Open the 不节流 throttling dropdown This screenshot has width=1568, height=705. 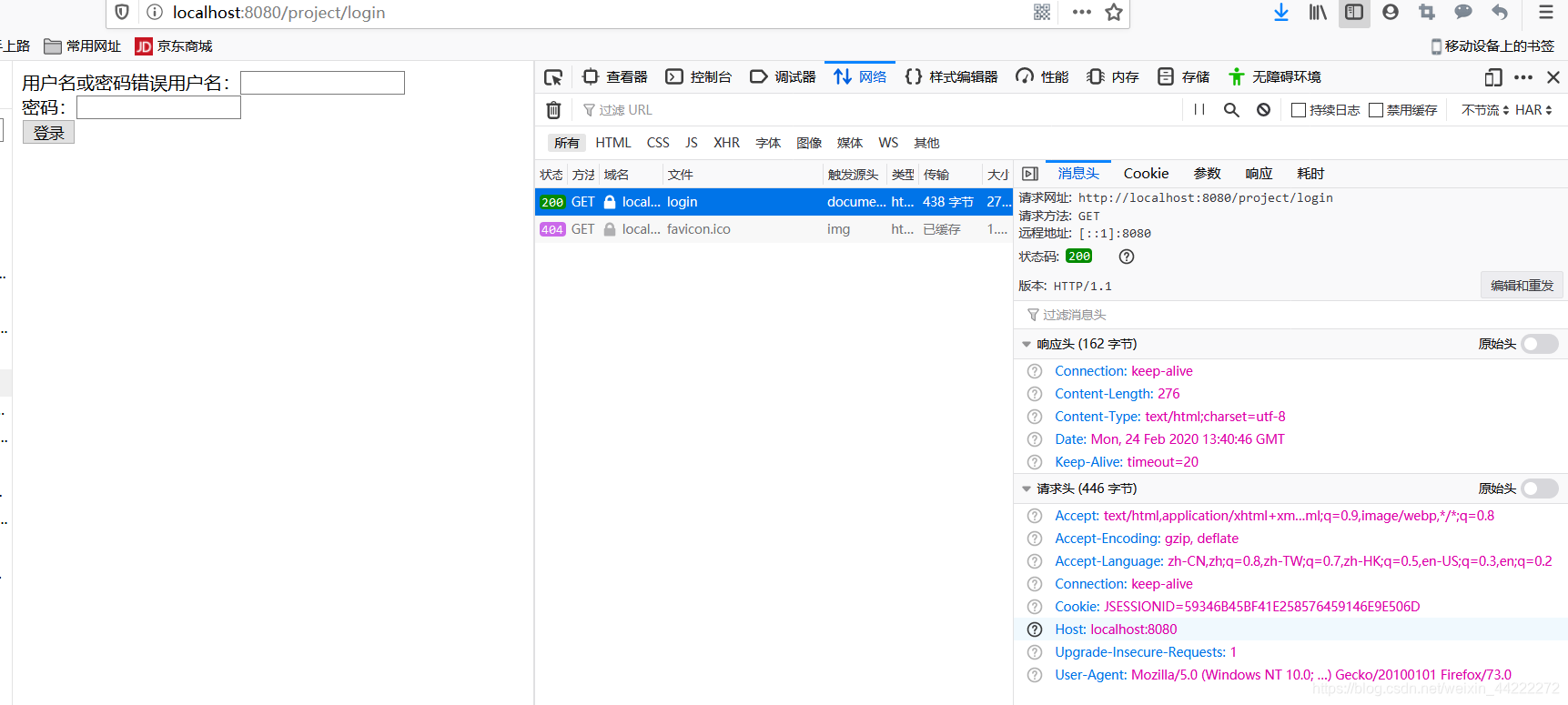point(1485,110)
